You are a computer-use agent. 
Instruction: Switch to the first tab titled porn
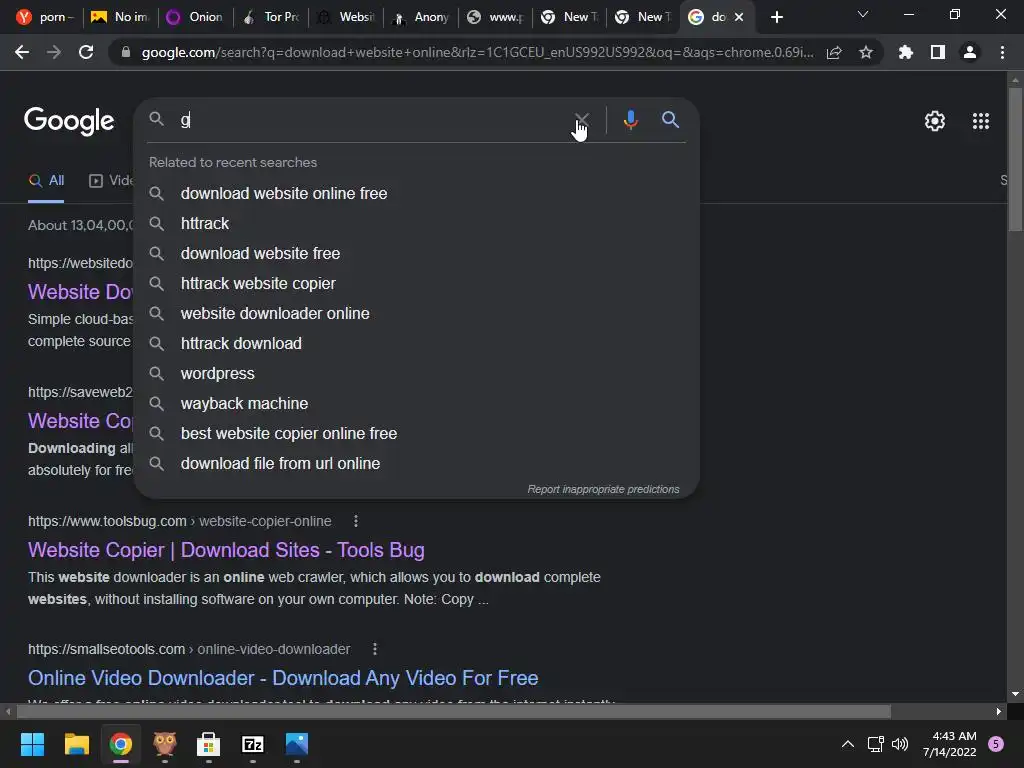point(44,17)
